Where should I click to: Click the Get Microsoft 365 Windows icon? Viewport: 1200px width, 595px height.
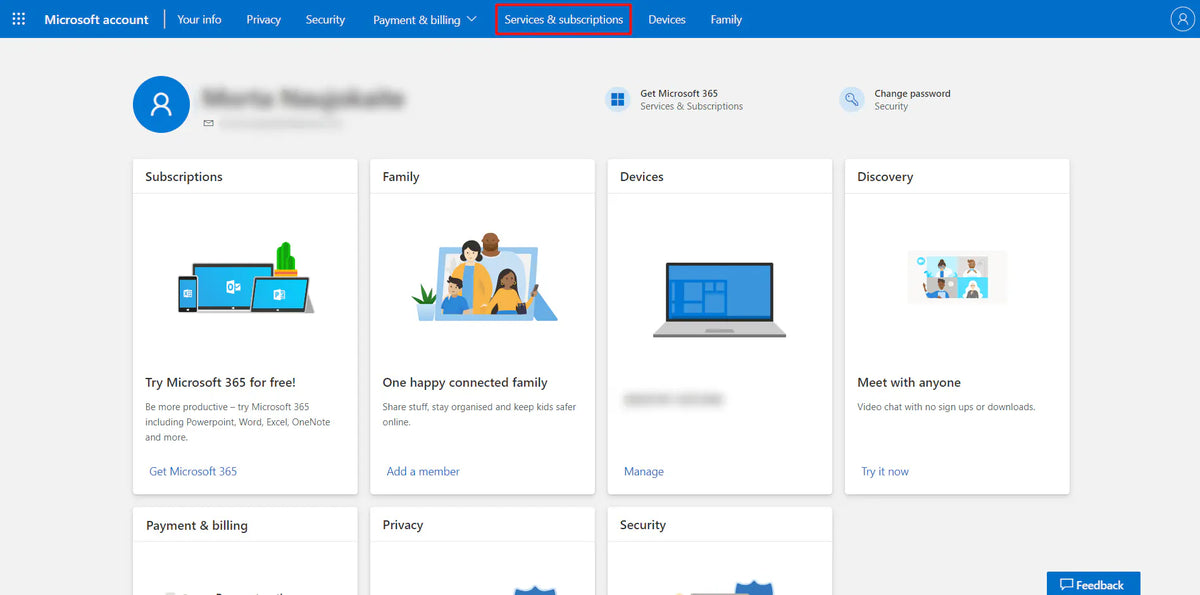pos(618,99)
